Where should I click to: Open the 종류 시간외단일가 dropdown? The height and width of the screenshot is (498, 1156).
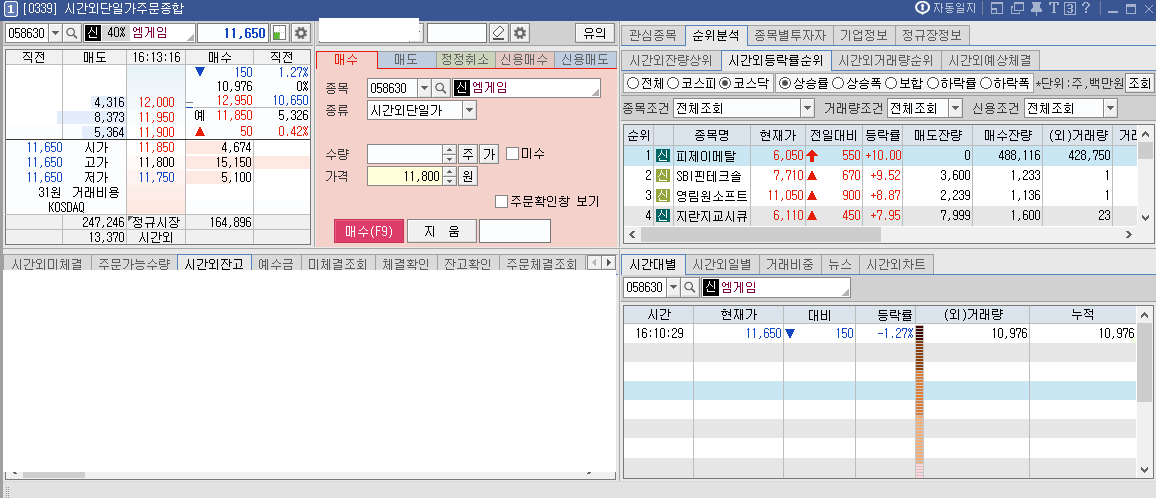[x=469, y=111]
